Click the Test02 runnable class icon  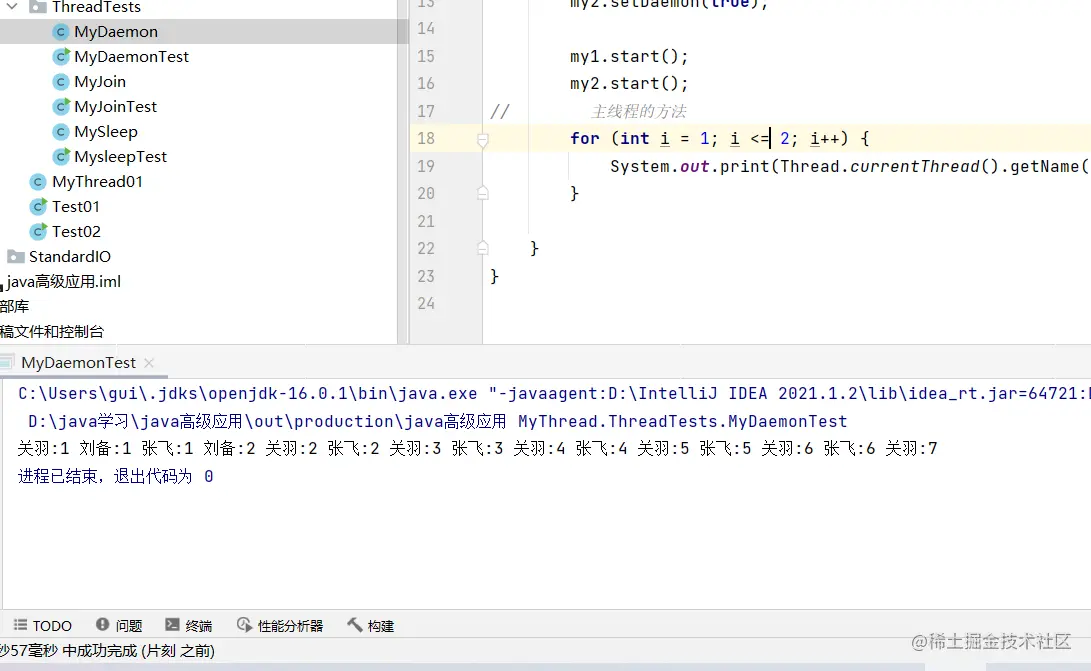click(x=39, y=232)
